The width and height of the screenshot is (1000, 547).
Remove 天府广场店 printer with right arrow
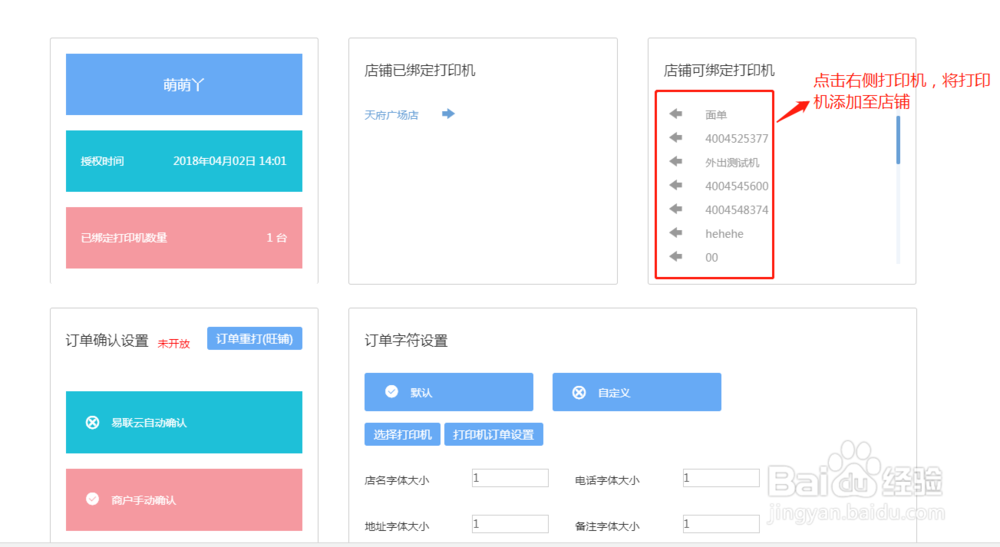click(x=448, y=114)
